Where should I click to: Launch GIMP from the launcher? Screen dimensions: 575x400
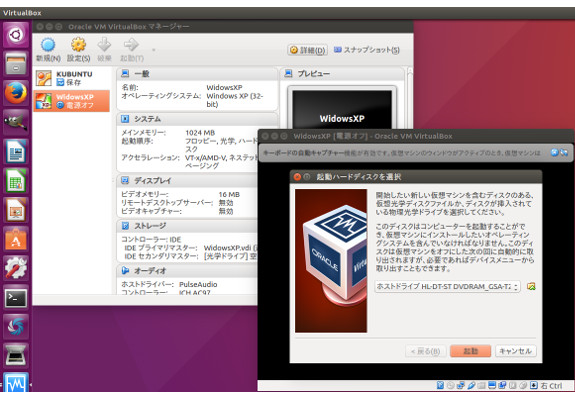[16, 122]
